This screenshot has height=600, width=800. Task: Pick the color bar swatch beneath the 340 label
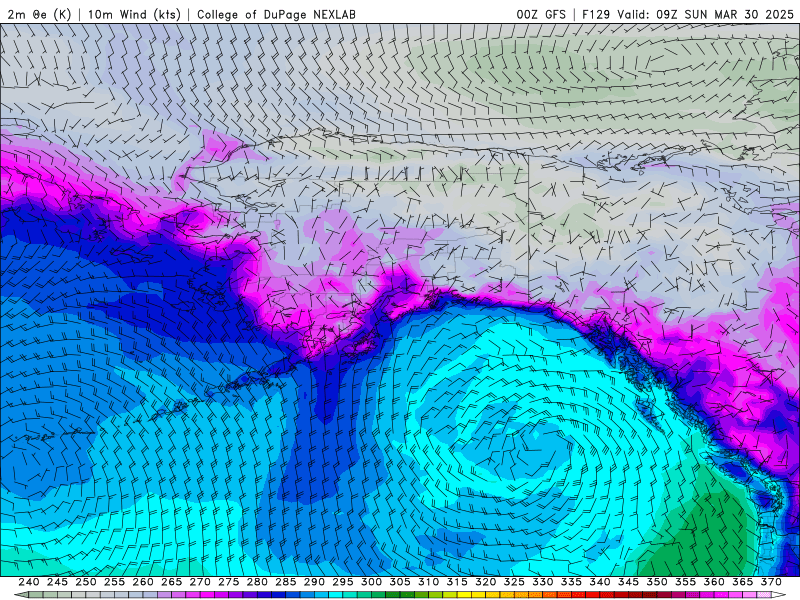click(607, 595)
